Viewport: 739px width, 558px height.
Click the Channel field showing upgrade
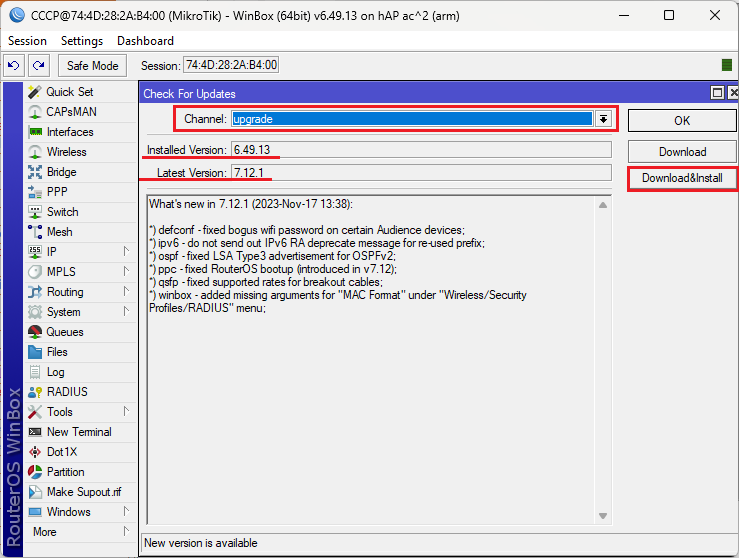(x=412, y=119)
